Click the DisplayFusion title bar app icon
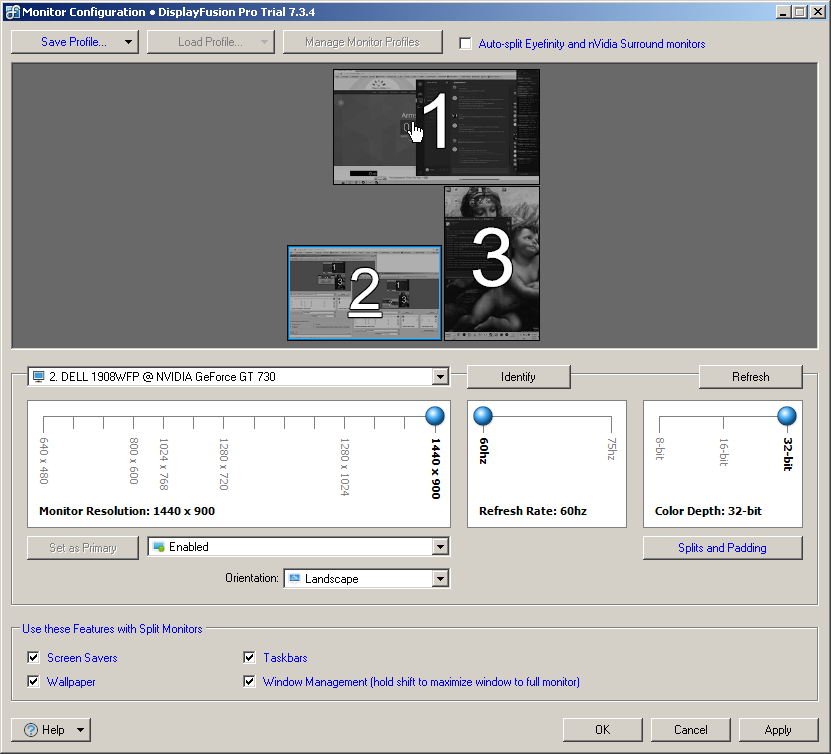 click(12, 11)
